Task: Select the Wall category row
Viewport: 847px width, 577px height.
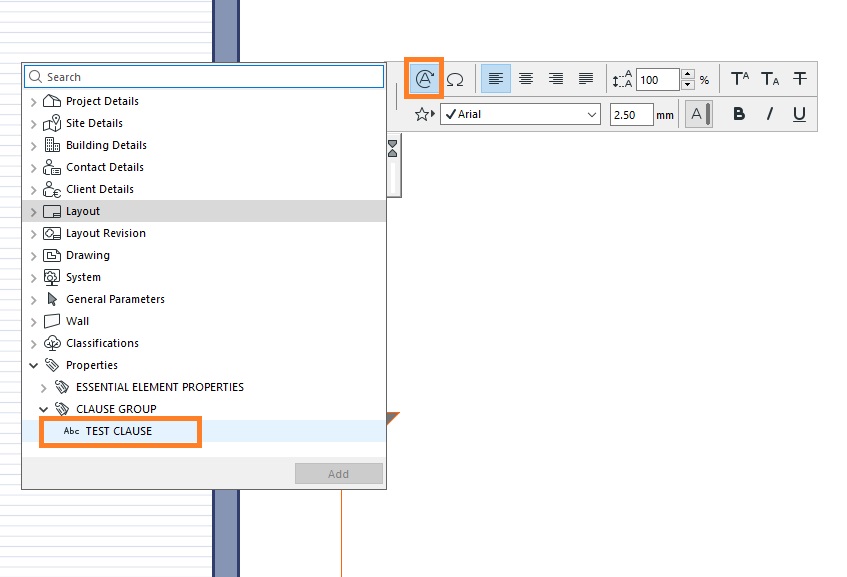Action: click(x=204, y=321)
